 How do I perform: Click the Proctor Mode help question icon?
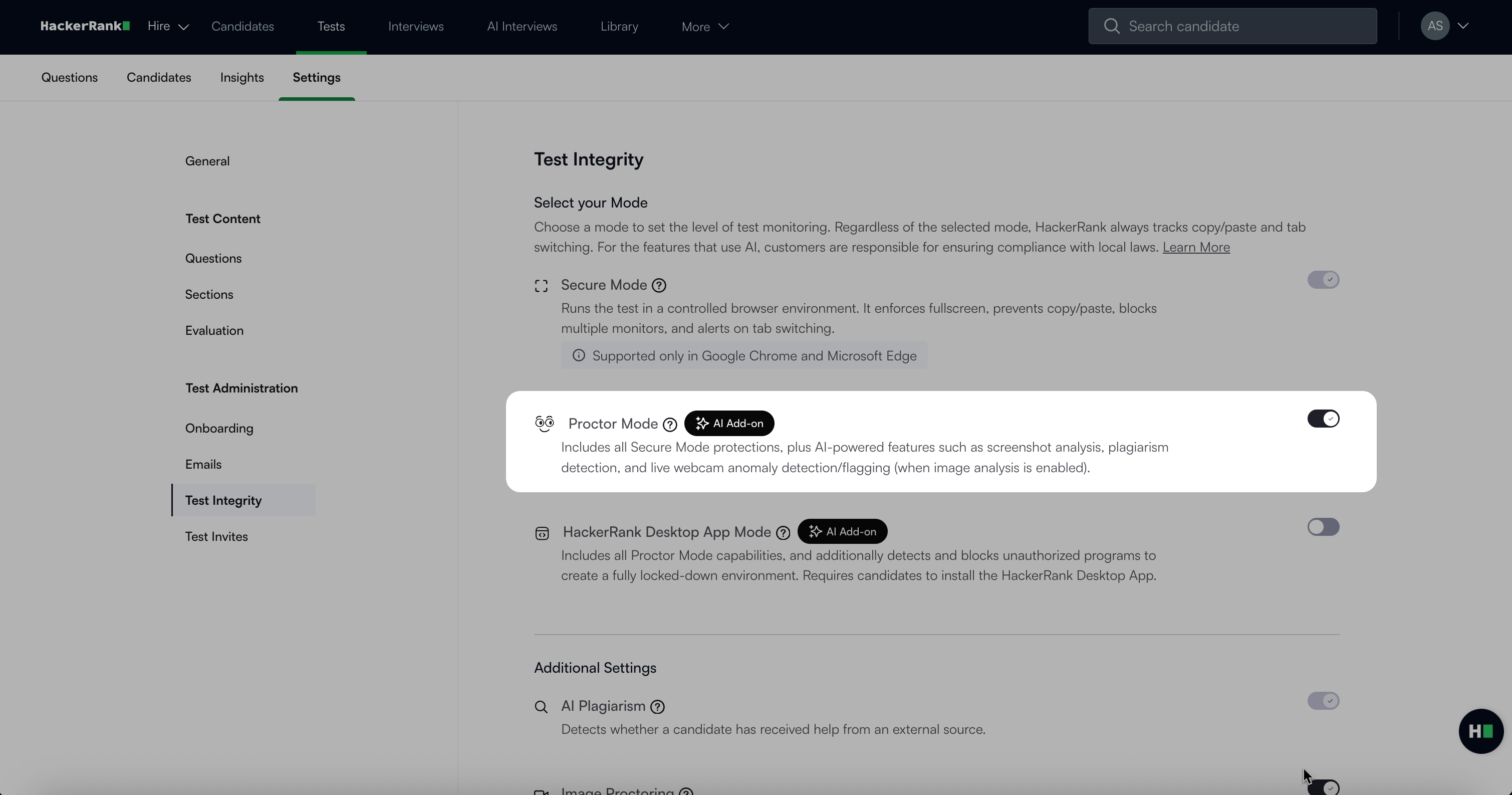pos(670,425)
